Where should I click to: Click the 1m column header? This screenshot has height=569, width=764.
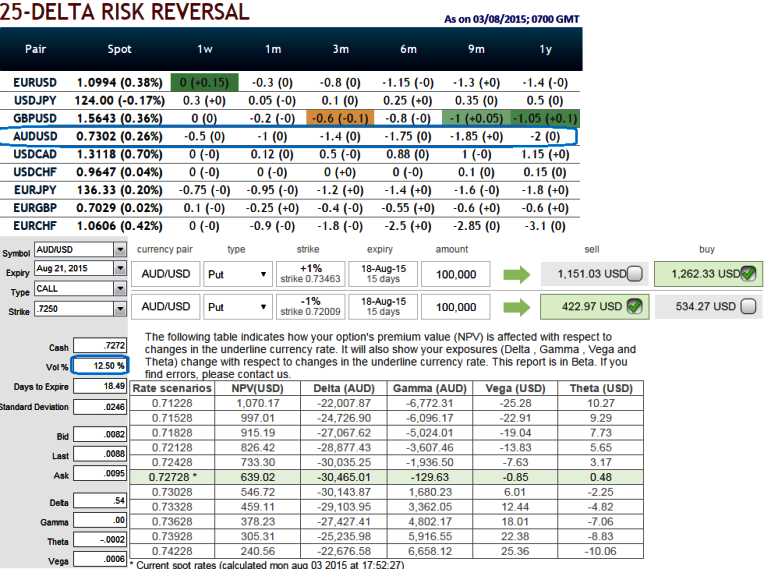[x=273, y=49]
